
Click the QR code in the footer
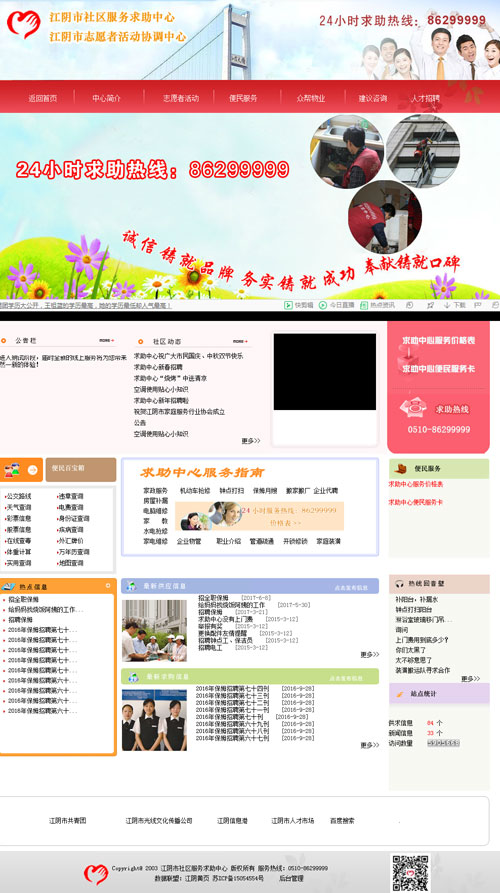(410, 873)
